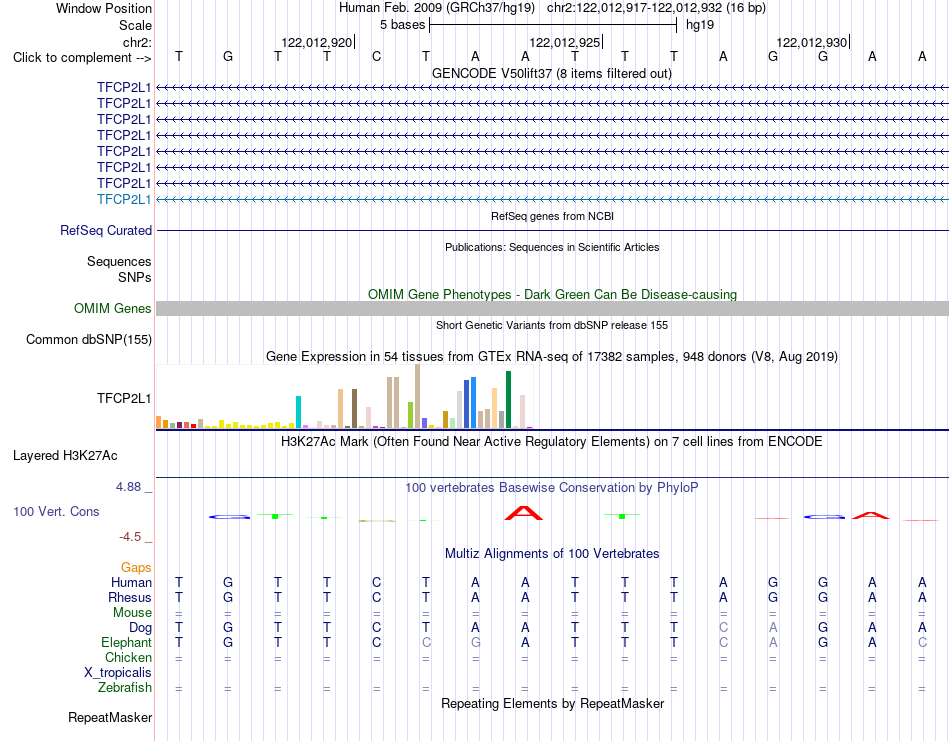950x741 pixels.
Task: Open 'Multiz Alignments of 100 Vertebrates' title
Action: tap(552, 553)
